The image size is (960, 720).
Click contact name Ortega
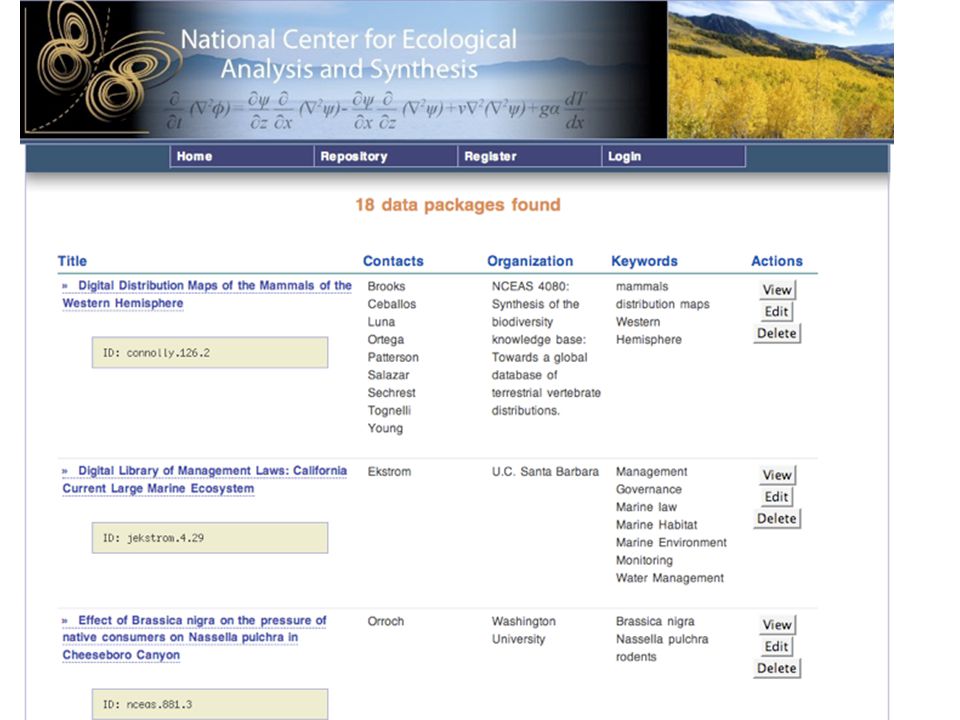coord(386,339)
